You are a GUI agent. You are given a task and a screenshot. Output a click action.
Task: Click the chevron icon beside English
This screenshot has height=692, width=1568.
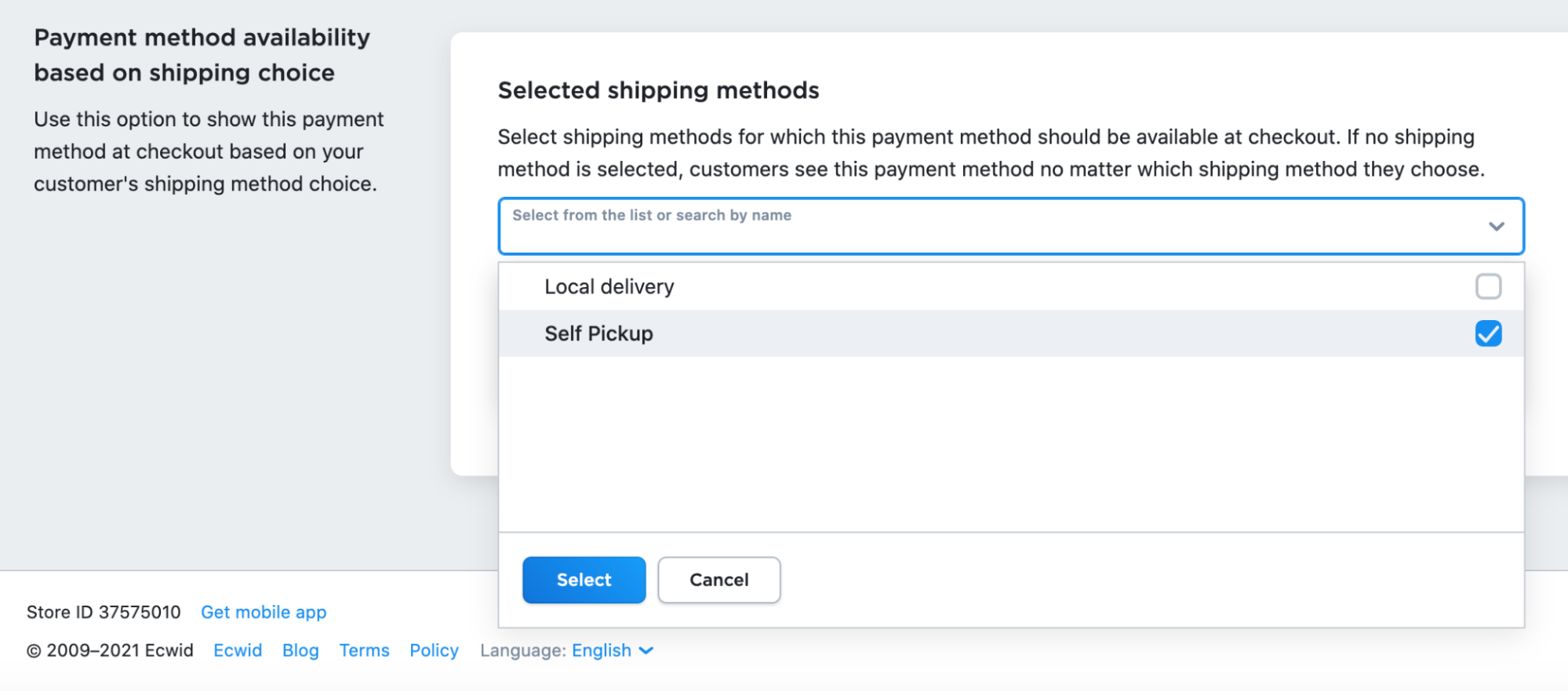(646, 650)
